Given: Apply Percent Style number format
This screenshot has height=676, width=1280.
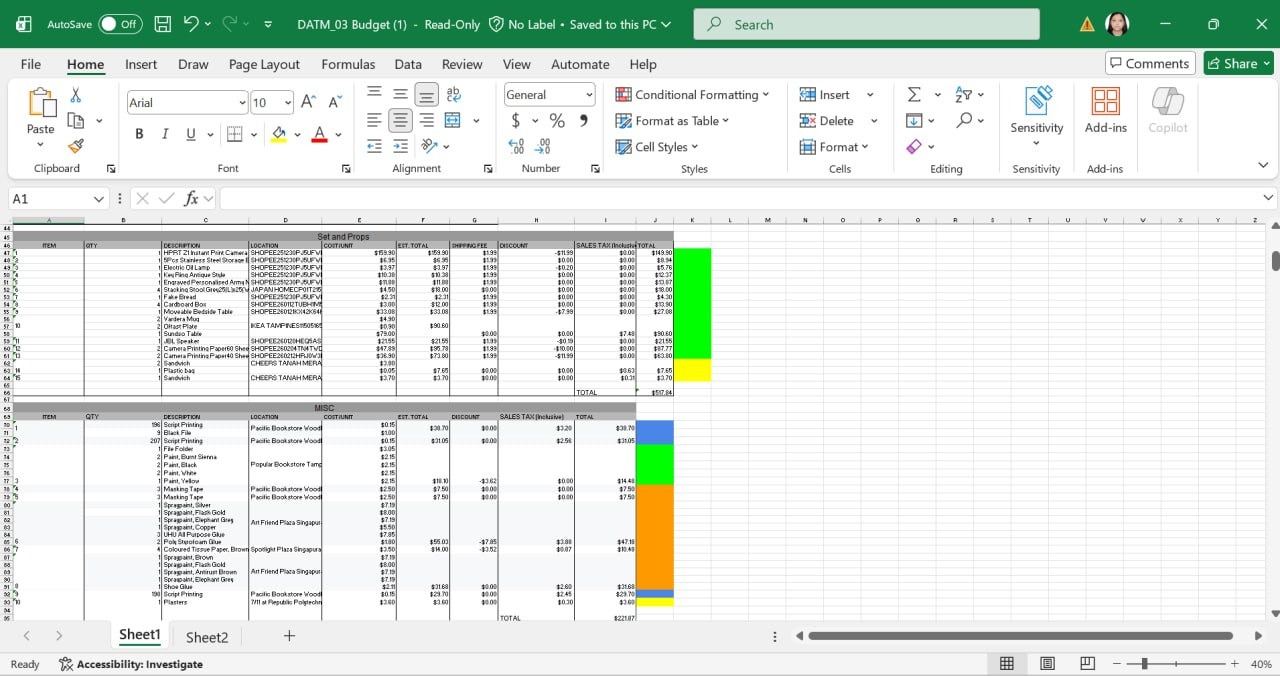Looking at the screenshot, I should point(557,121).
